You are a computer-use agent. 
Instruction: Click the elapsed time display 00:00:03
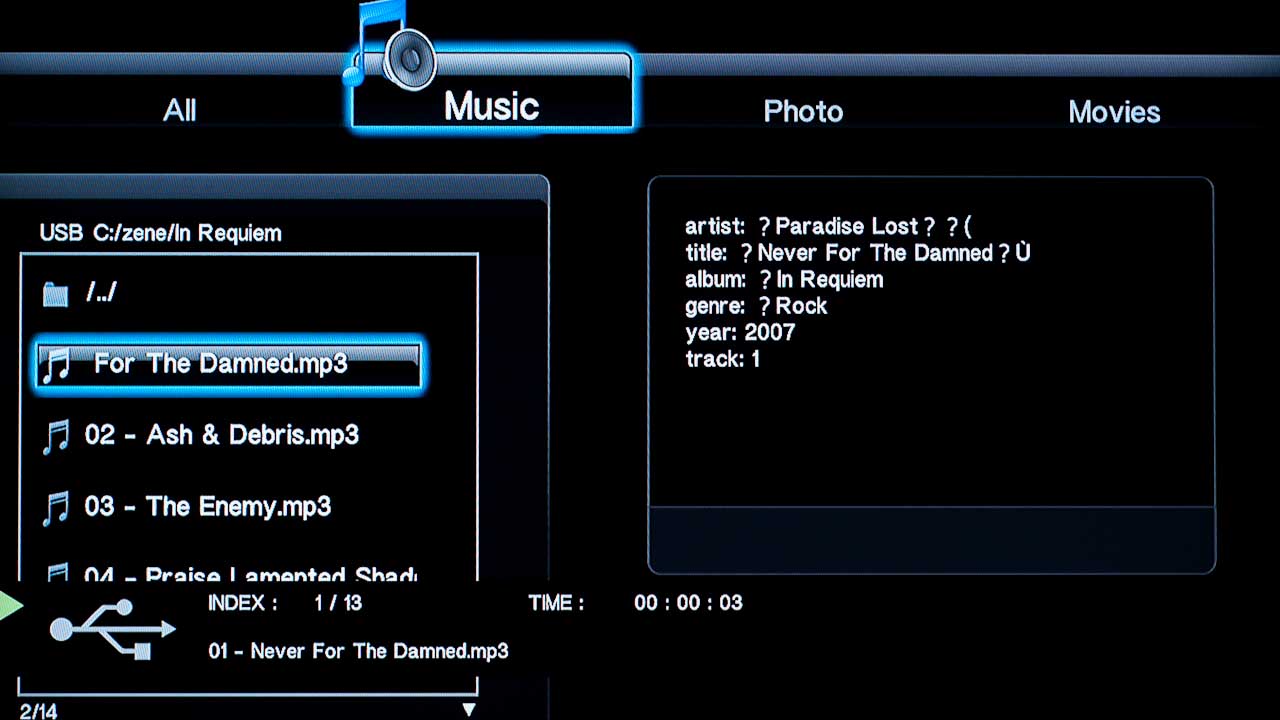point(688,603)
